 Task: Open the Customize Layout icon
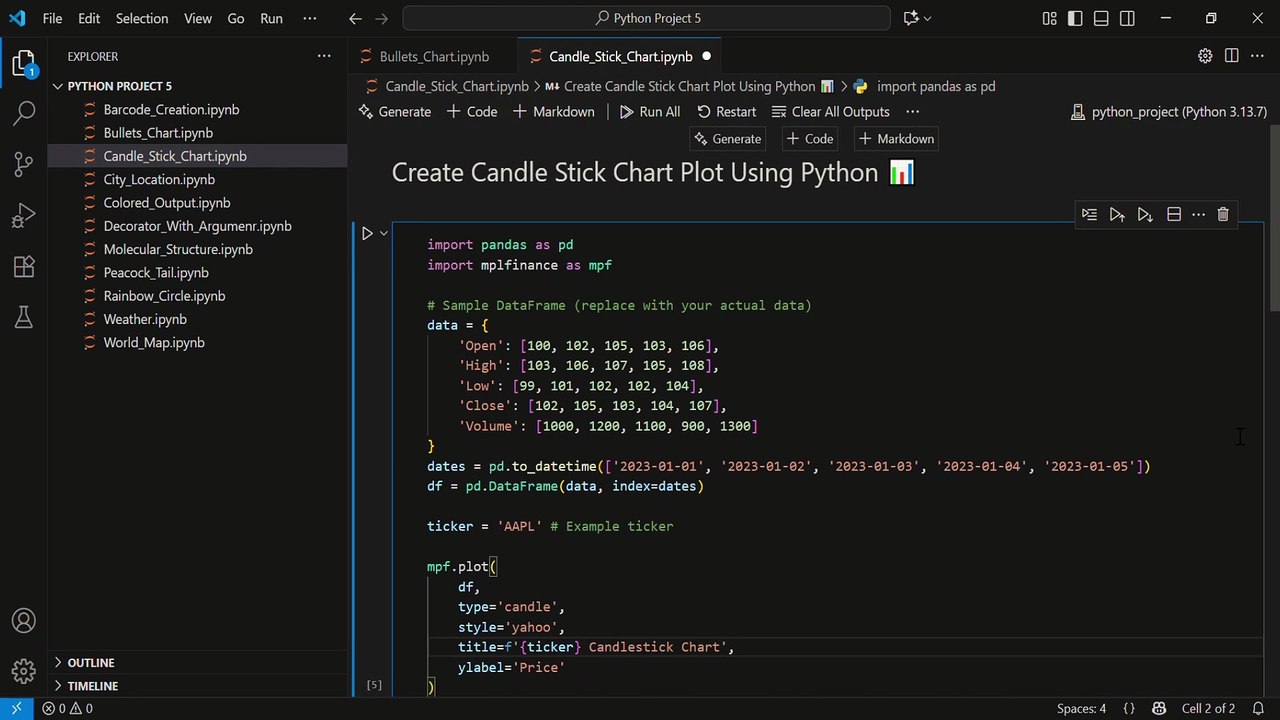(1049, 18)
